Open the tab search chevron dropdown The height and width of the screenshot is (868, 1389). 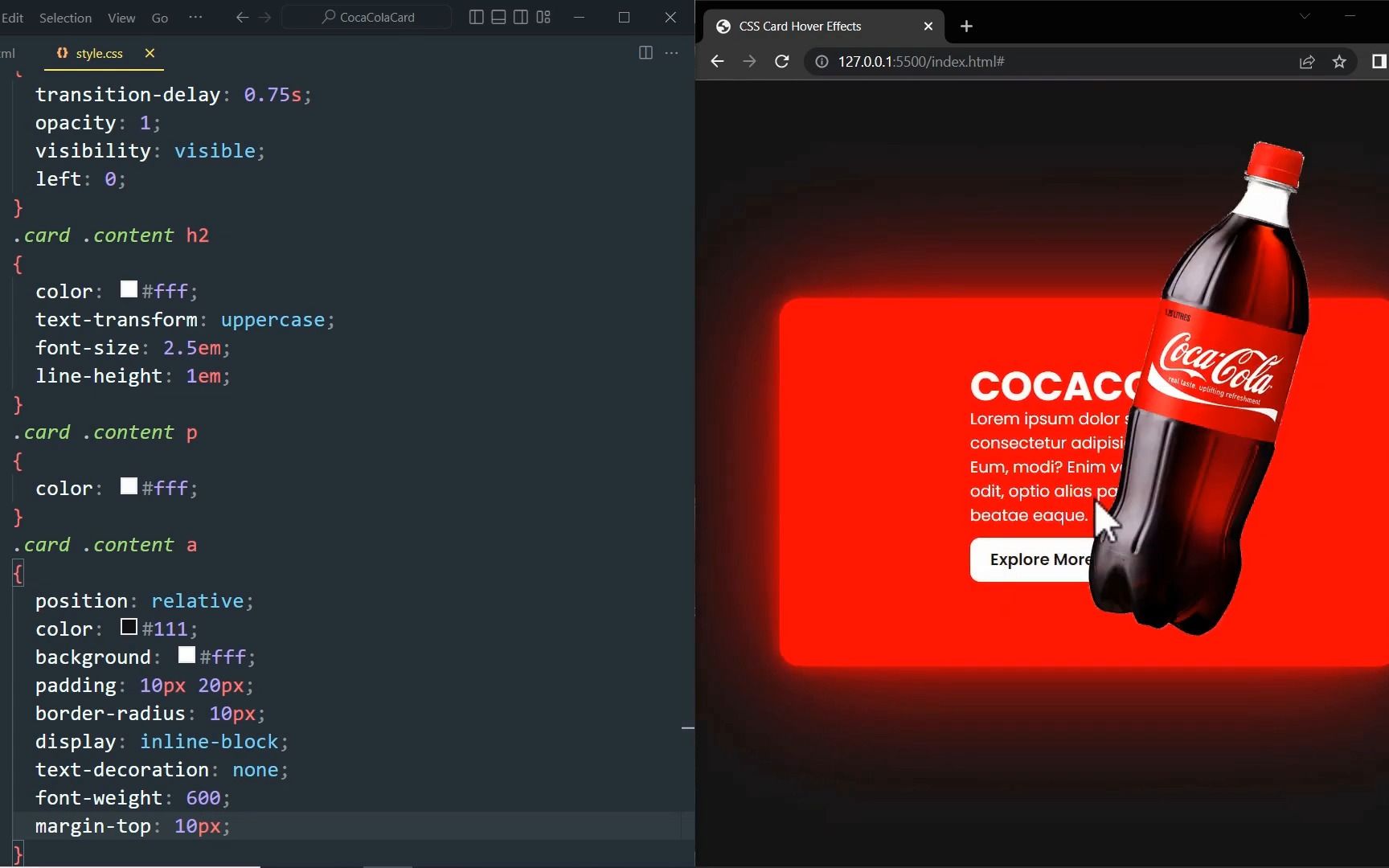pyautogui.click(x=1304, y=16)
